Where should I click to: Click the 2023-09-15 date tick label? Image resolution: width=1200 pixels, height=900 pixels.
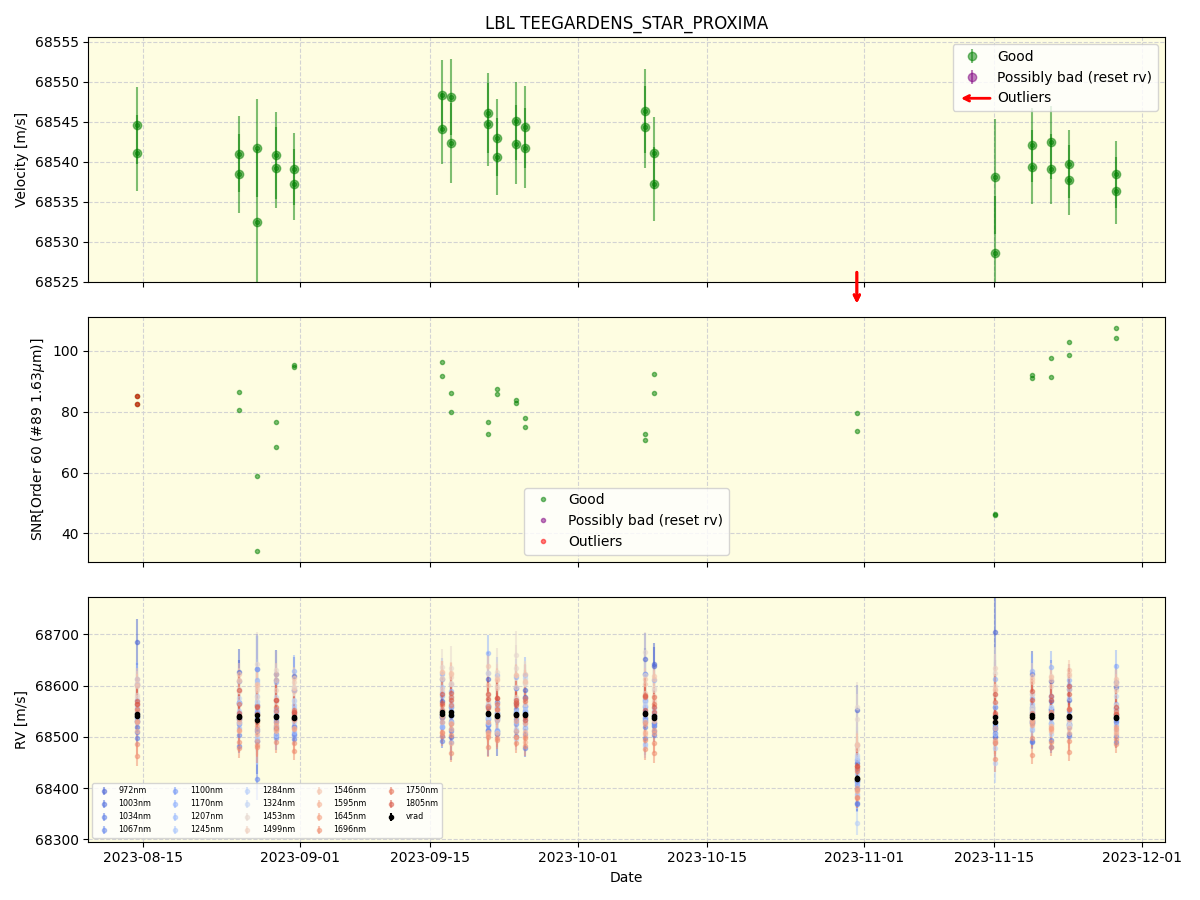coord(430,857)
